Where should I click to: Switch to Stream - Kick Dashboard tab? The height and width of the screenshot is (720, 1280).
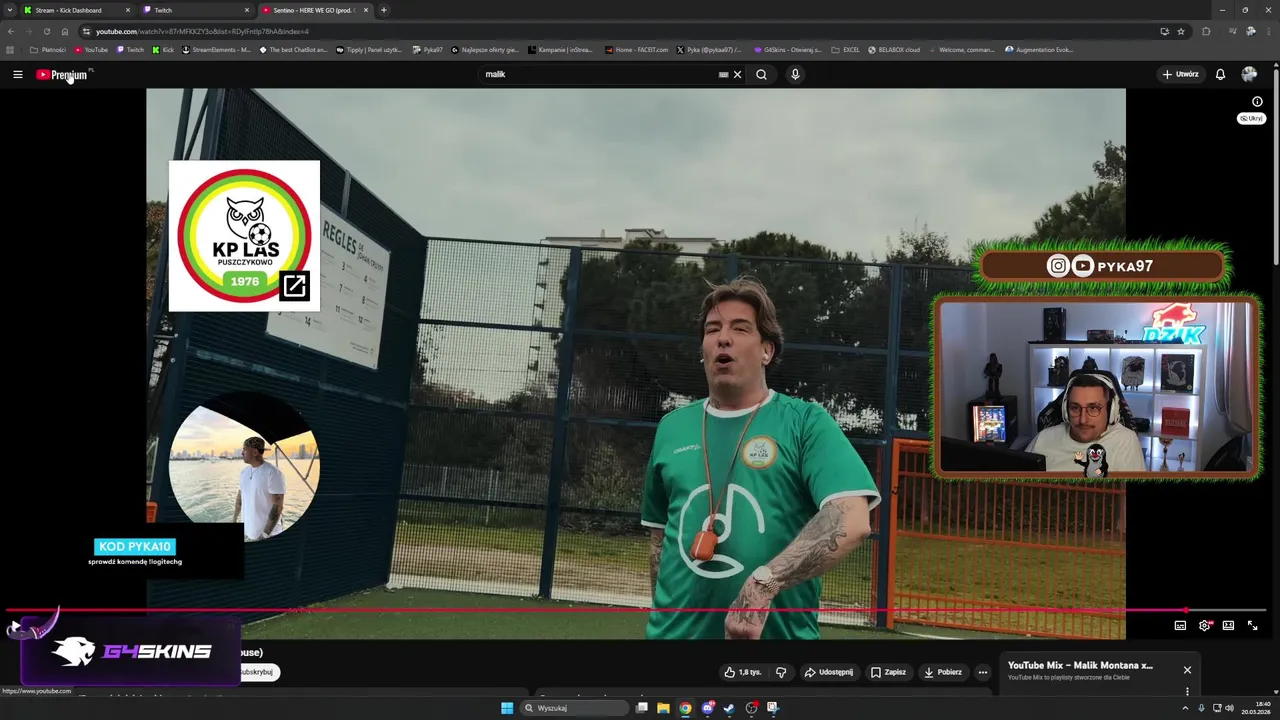coord(78,10)
